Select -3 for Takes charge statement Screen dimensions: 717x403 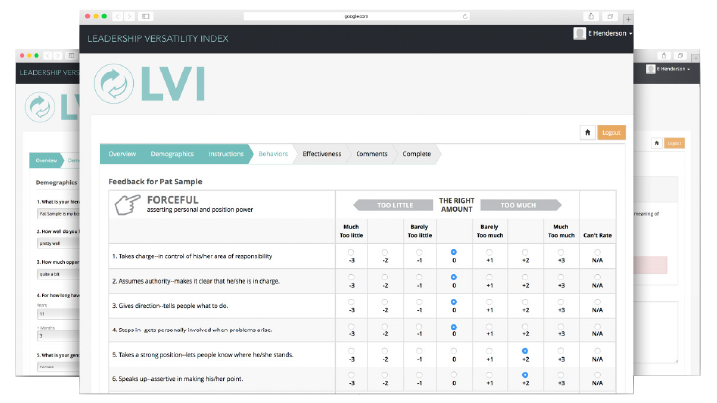(x=351, y=252)
